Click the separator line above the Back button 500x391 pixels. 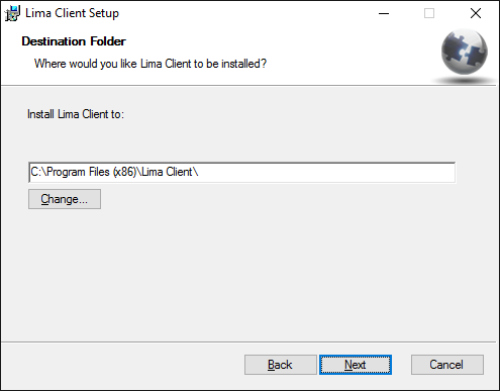[x=248, y=342]
